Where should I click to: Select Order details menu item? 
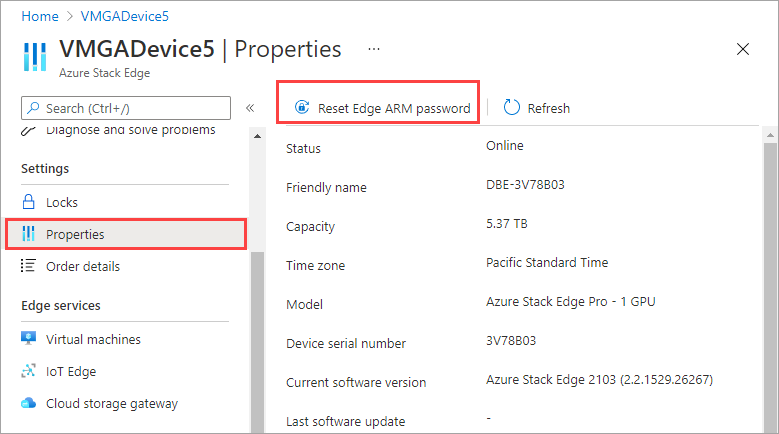[x=83, y=266]
